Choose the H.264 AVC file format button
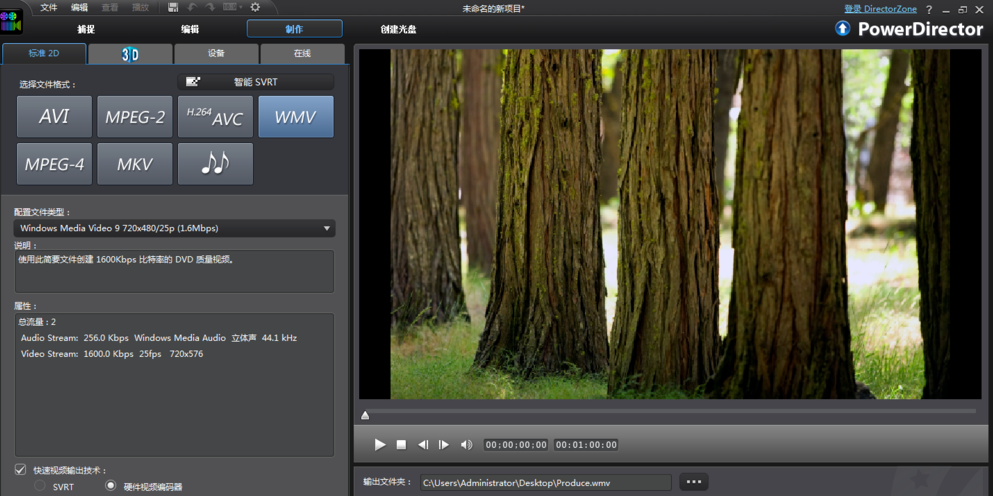Image resolution: width=993 pixels, height=496 pixels. [215, 117]
